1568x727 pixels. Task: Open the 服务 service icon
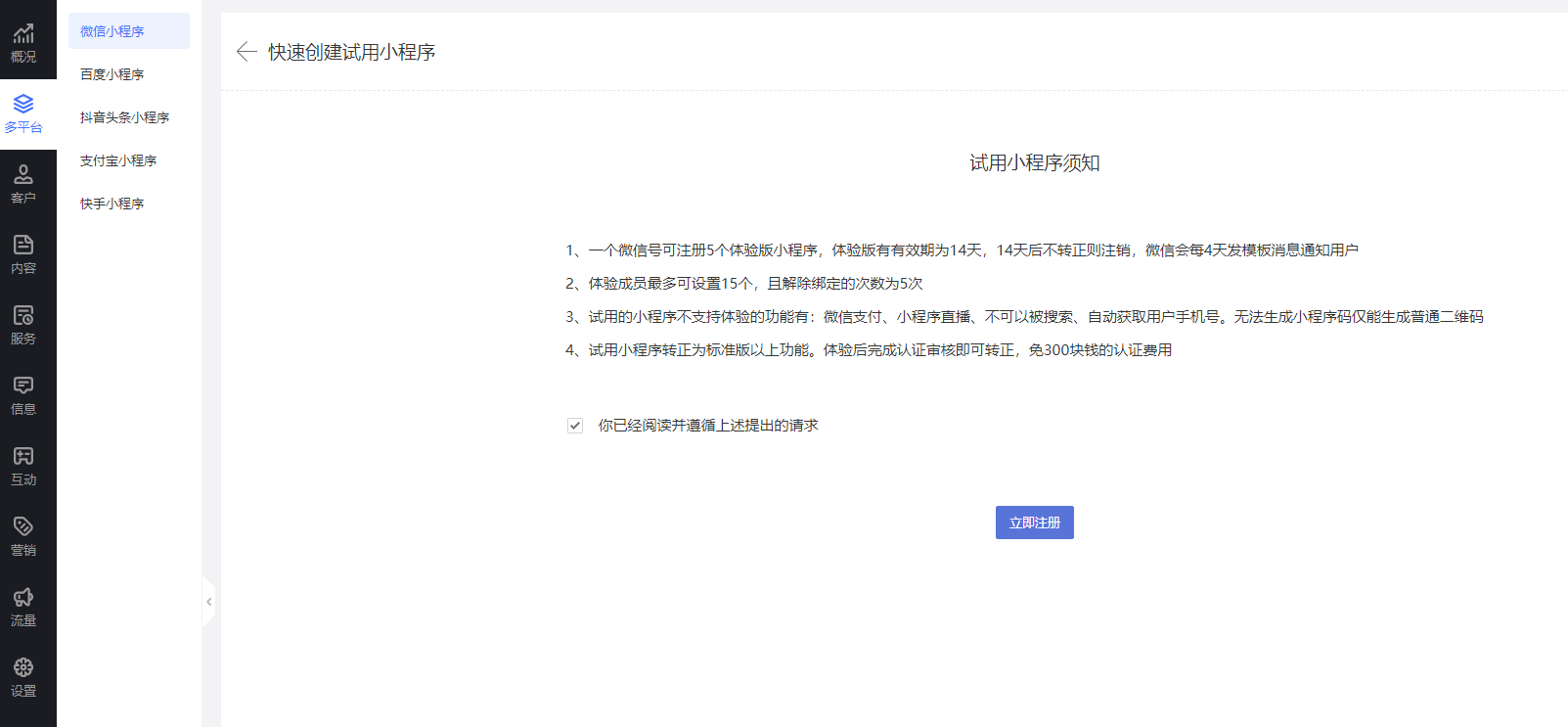pos(23,315)
